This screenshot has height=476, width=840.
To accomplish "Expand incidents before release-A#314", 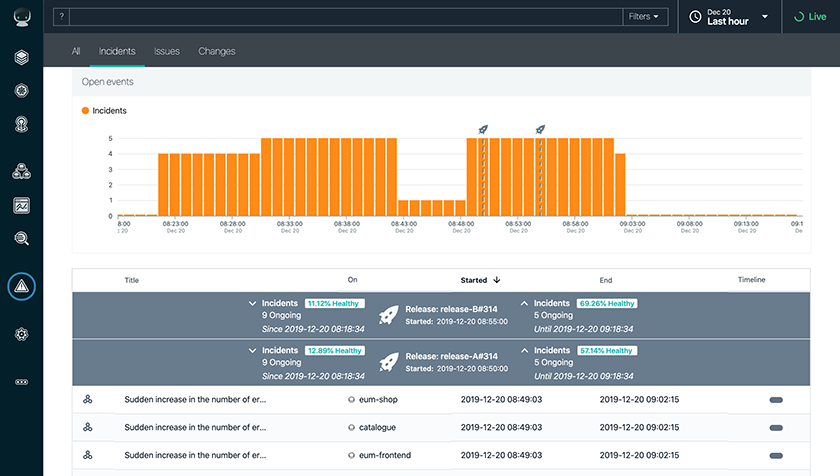I will pyautogui.click(x=252, y=351).
